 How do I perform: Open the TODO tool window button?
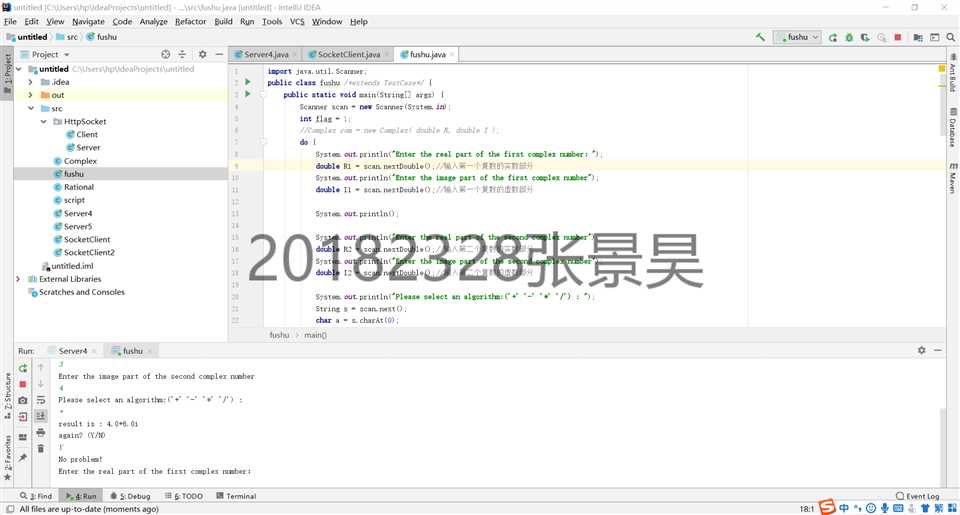[184, 496]
